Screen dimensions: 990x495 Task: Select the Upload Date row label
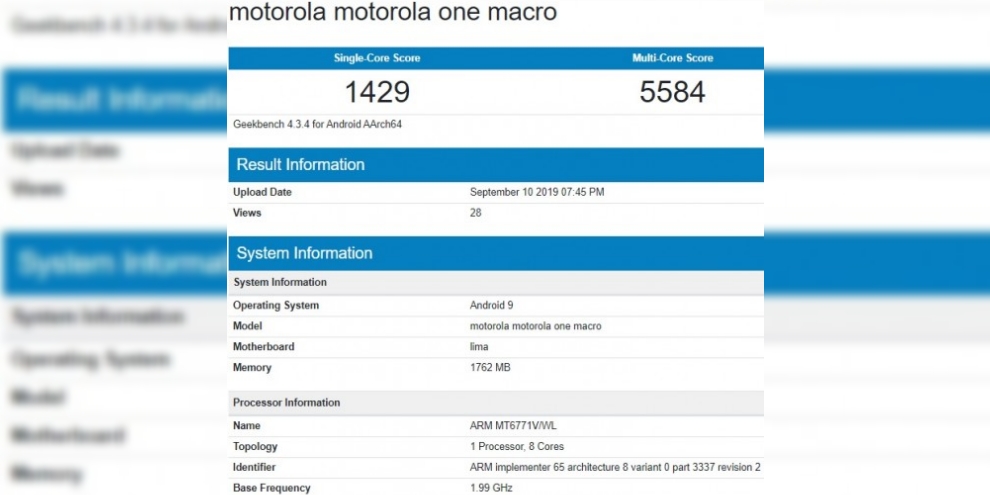[x=263, y=192]
